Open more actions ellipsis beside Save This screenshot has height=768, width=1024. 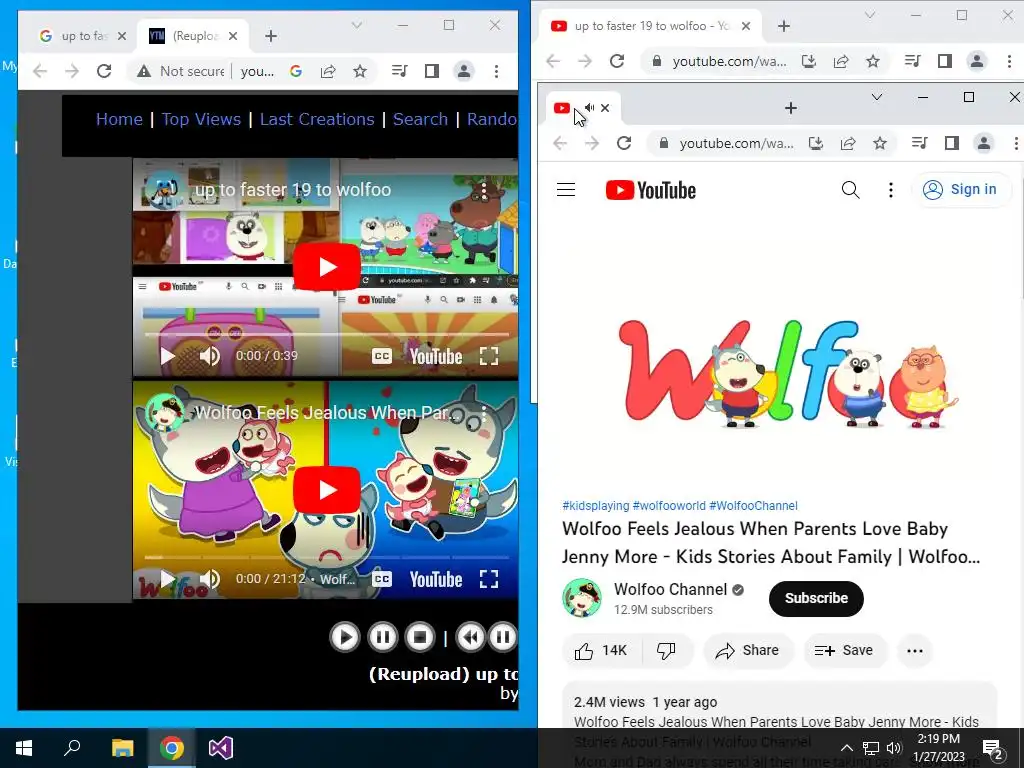[915, 650]
